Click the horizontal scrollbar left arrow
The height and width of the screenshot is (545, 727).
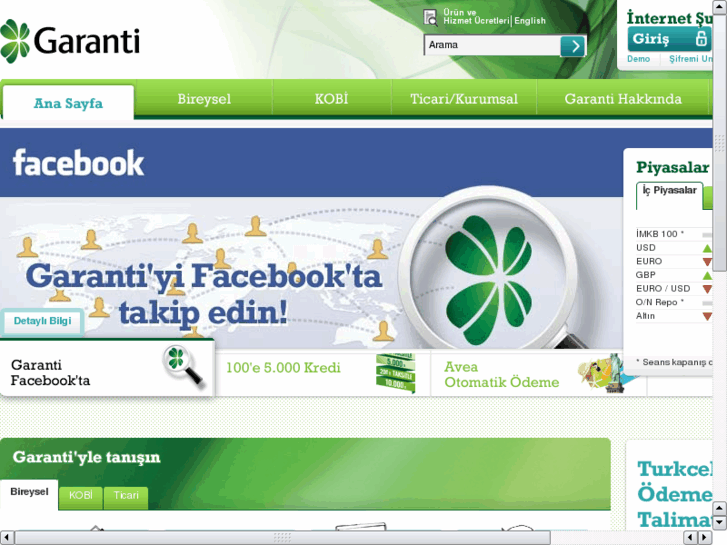point(6,538)
